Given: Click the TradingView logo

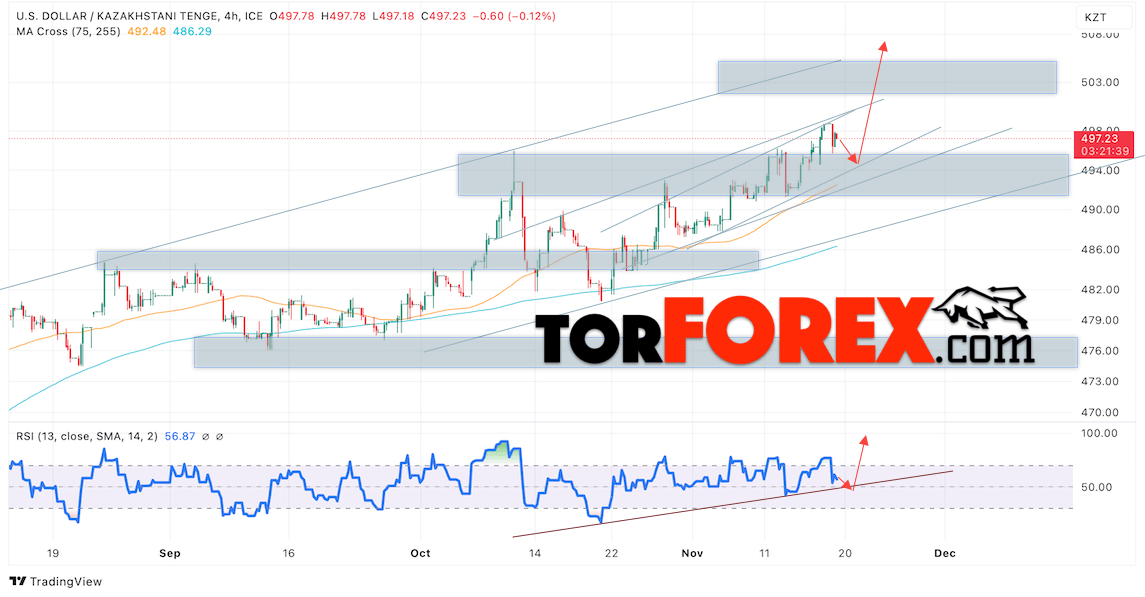Looking at the screenshot, I should 55,582.
